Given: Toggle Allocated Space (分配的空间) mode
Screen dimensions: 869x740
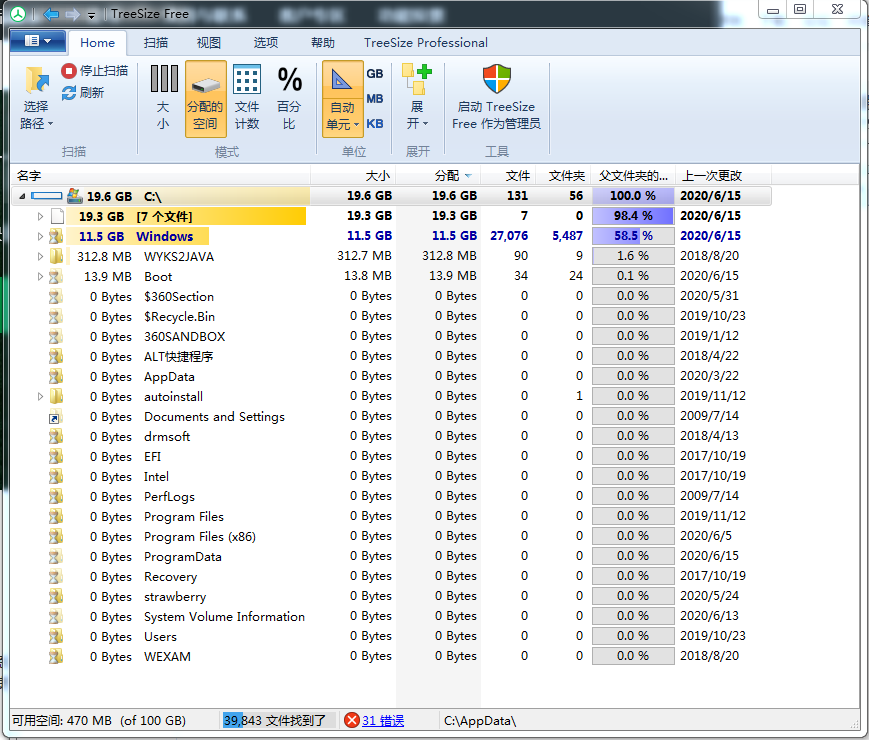Looking at the screenshot, I should click(206, 98).
